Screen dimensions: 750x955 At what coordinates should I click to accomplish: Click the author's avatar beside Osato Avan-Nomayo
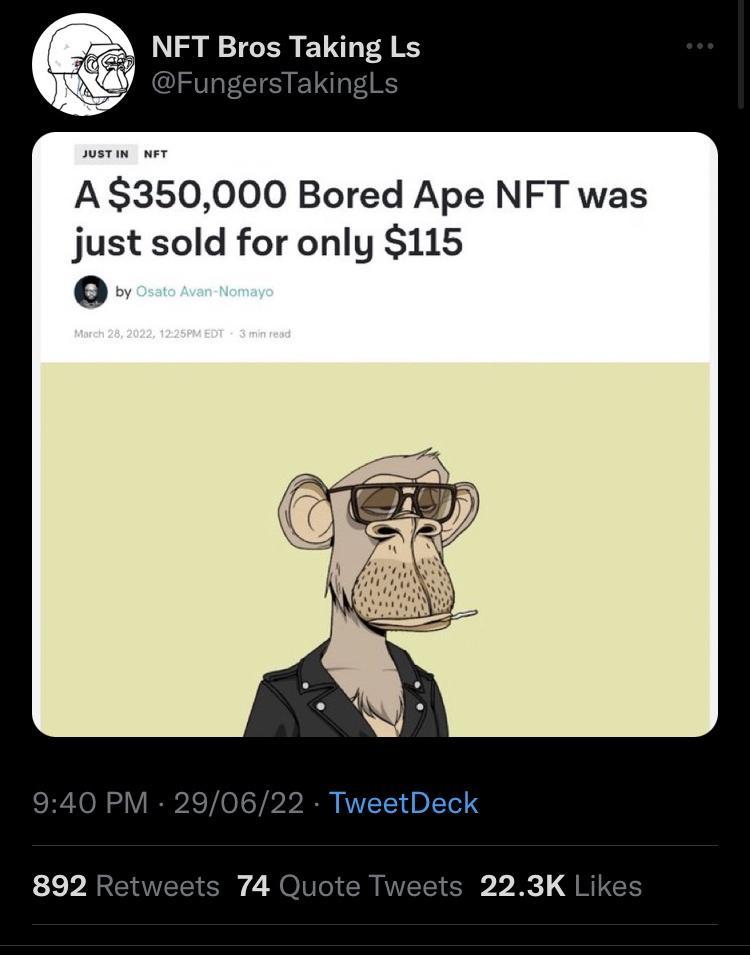click(x=91, y=290)
